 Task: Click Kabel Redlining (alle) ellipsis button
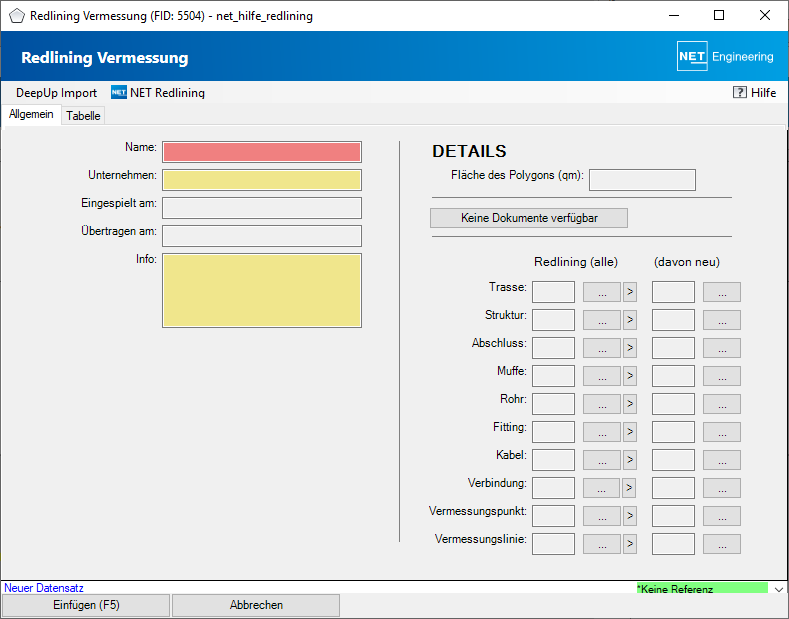pyautogui.click(x=602, y=459)
